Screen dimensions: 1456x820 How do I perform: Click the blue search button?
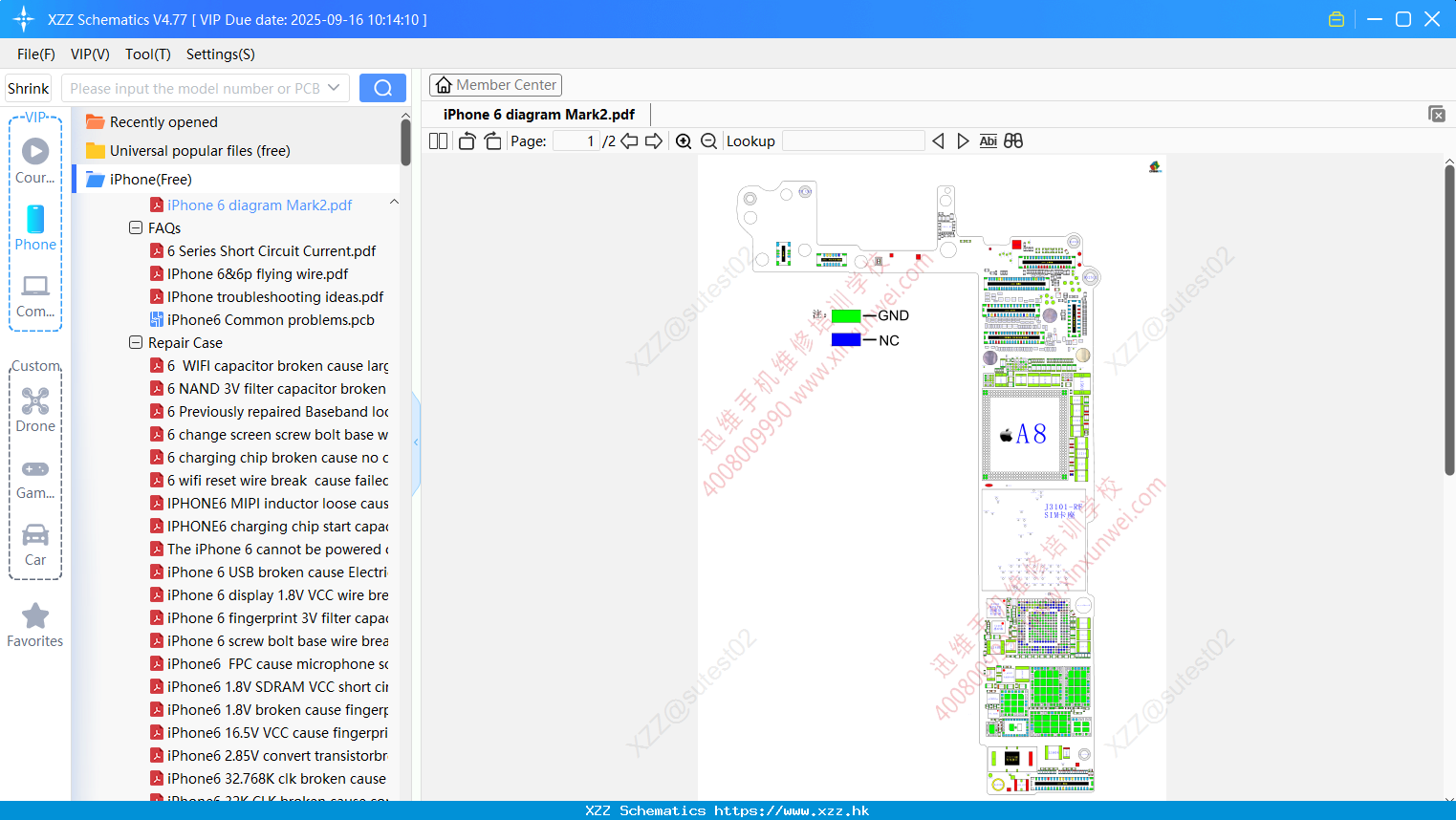tap(382, 88)
